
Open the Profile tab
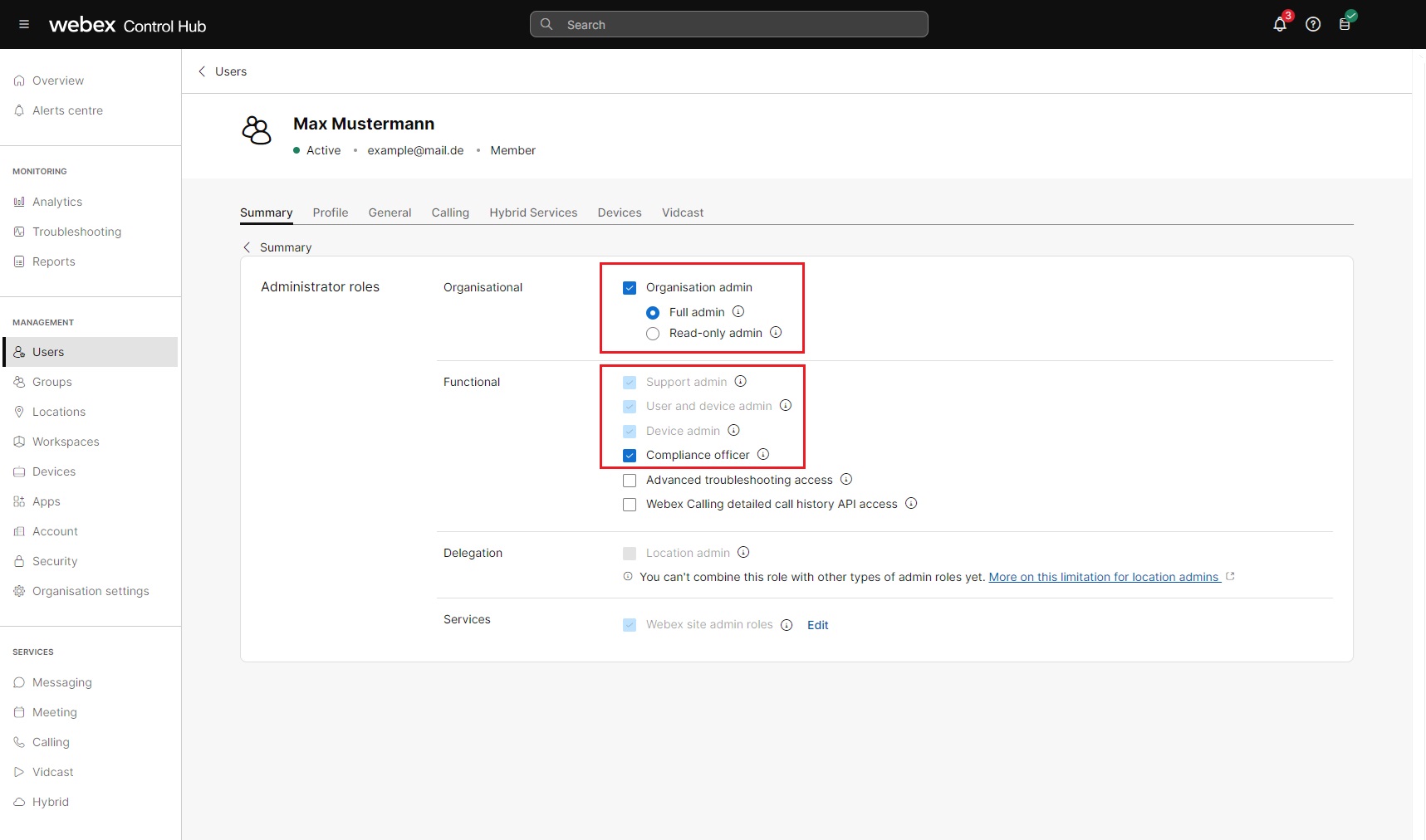(x=331, y=212)
